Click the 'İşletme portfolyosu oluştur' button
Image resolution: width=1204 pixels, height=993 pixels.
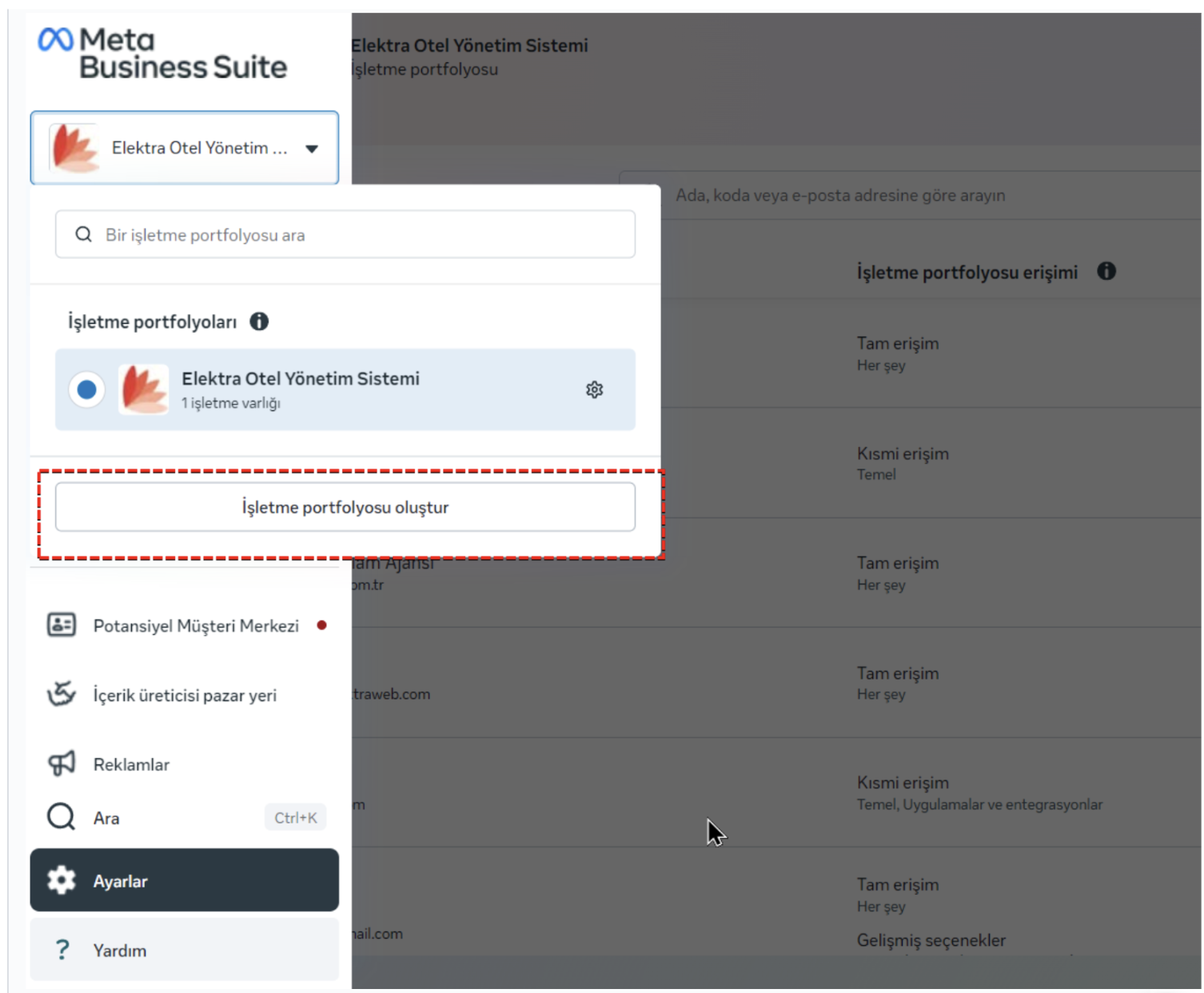tap(345, 507)
